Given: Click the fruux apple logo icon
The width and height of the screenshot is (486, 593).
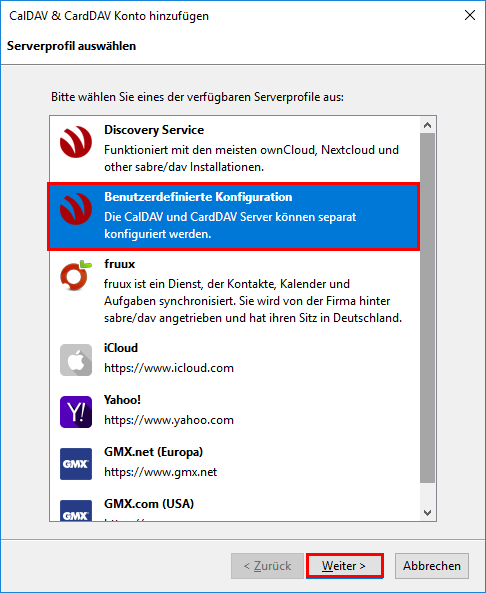Looking at the screenshot, I should pos(76,276).
